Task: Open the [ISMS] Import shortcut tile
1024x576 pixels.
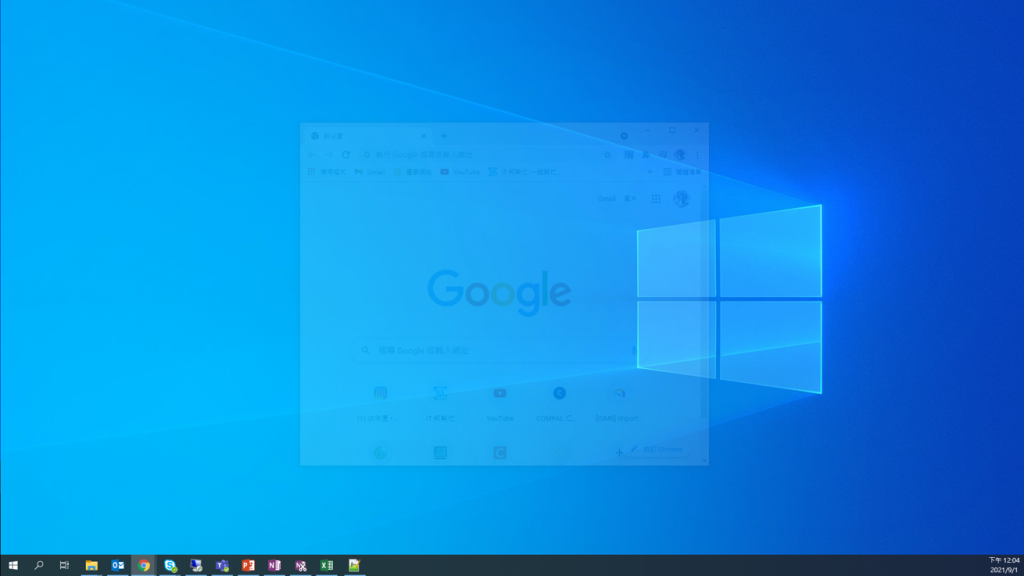Action: (x=618, y=403)
